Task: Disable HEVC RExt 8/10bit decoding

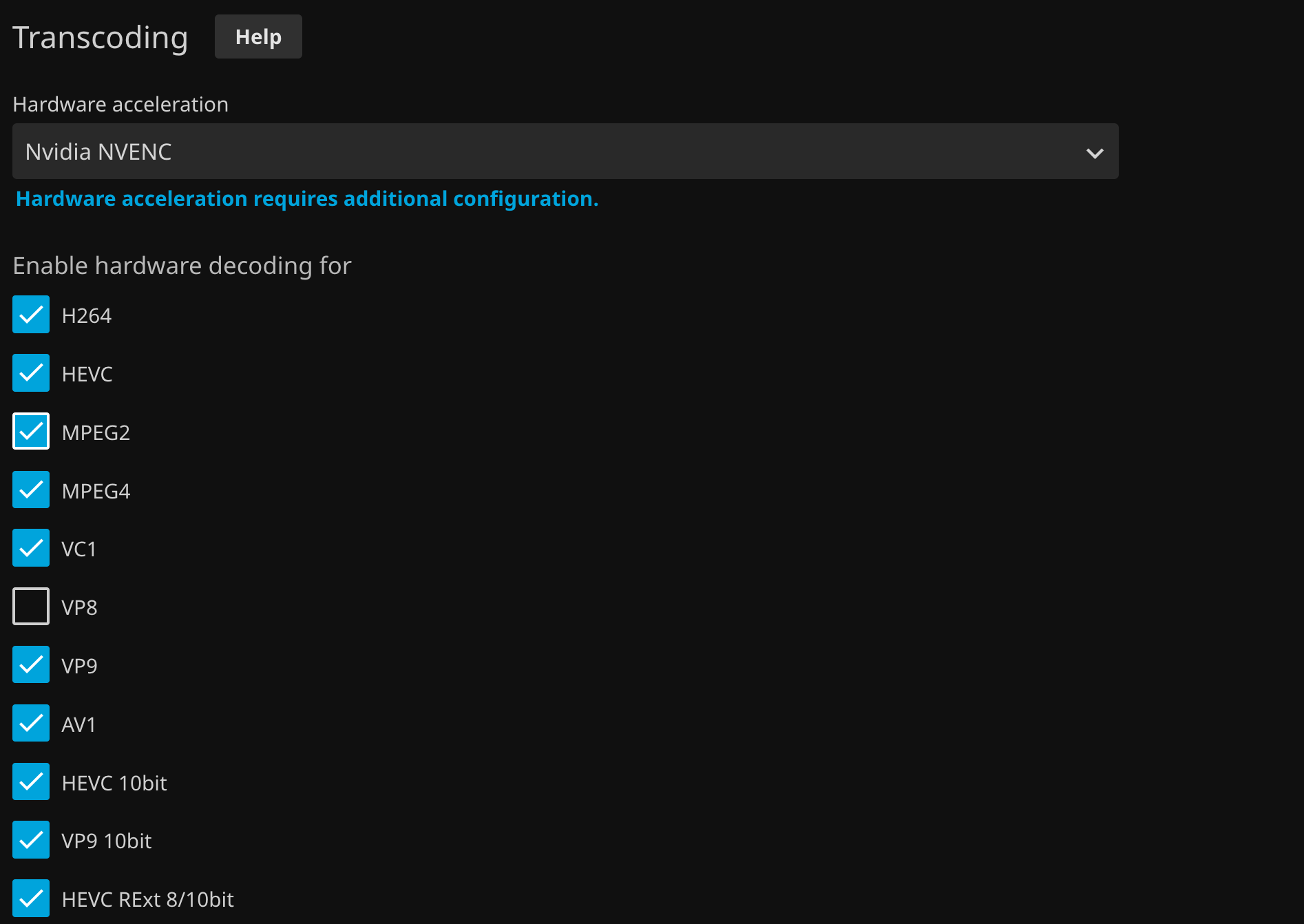Action: (31, 899)
